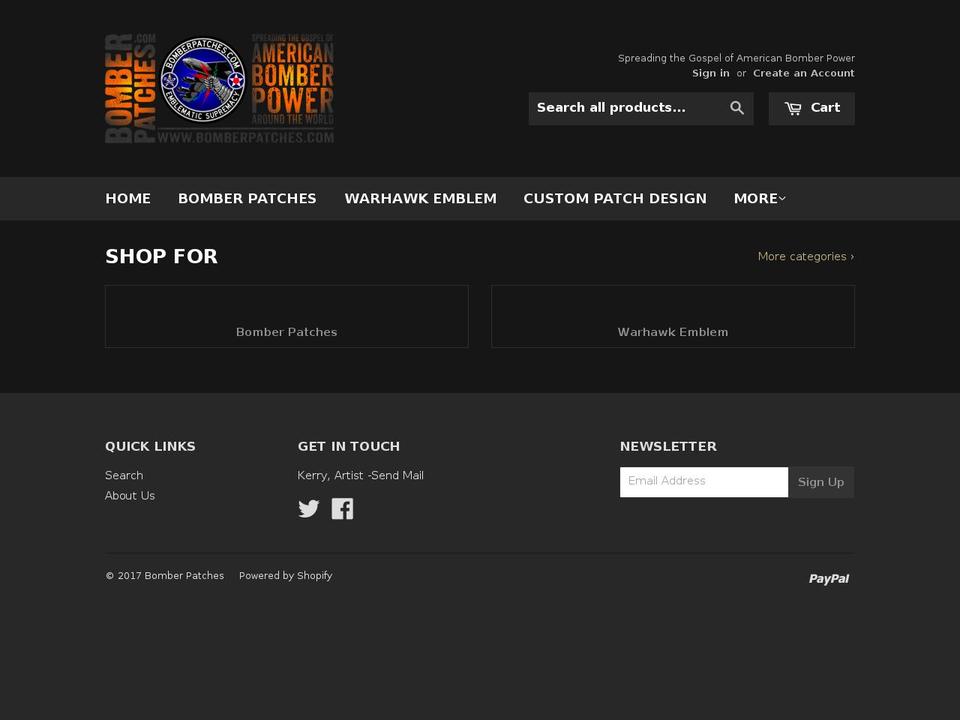Open the shopping Cart icon

(811, 107)
